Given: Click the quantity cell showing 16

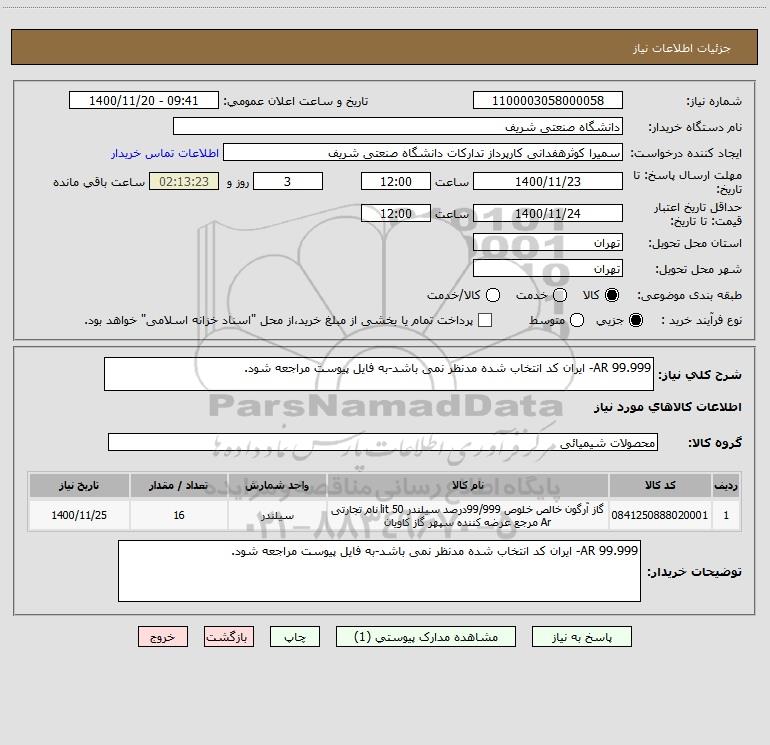Looking at the screenshot, I should coord(179,515).
